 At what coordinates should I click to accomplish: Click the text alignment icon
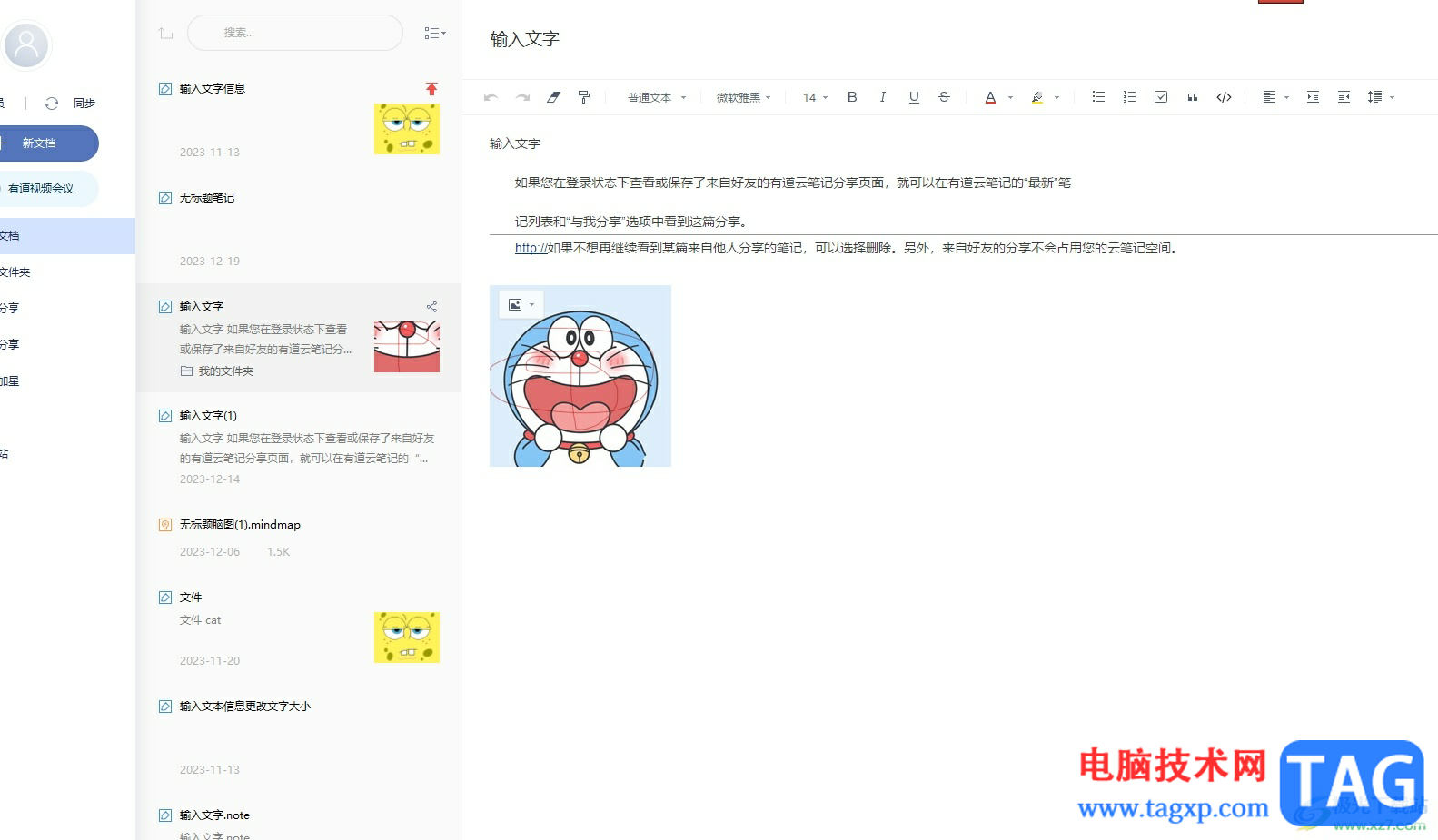(1269, 97)
